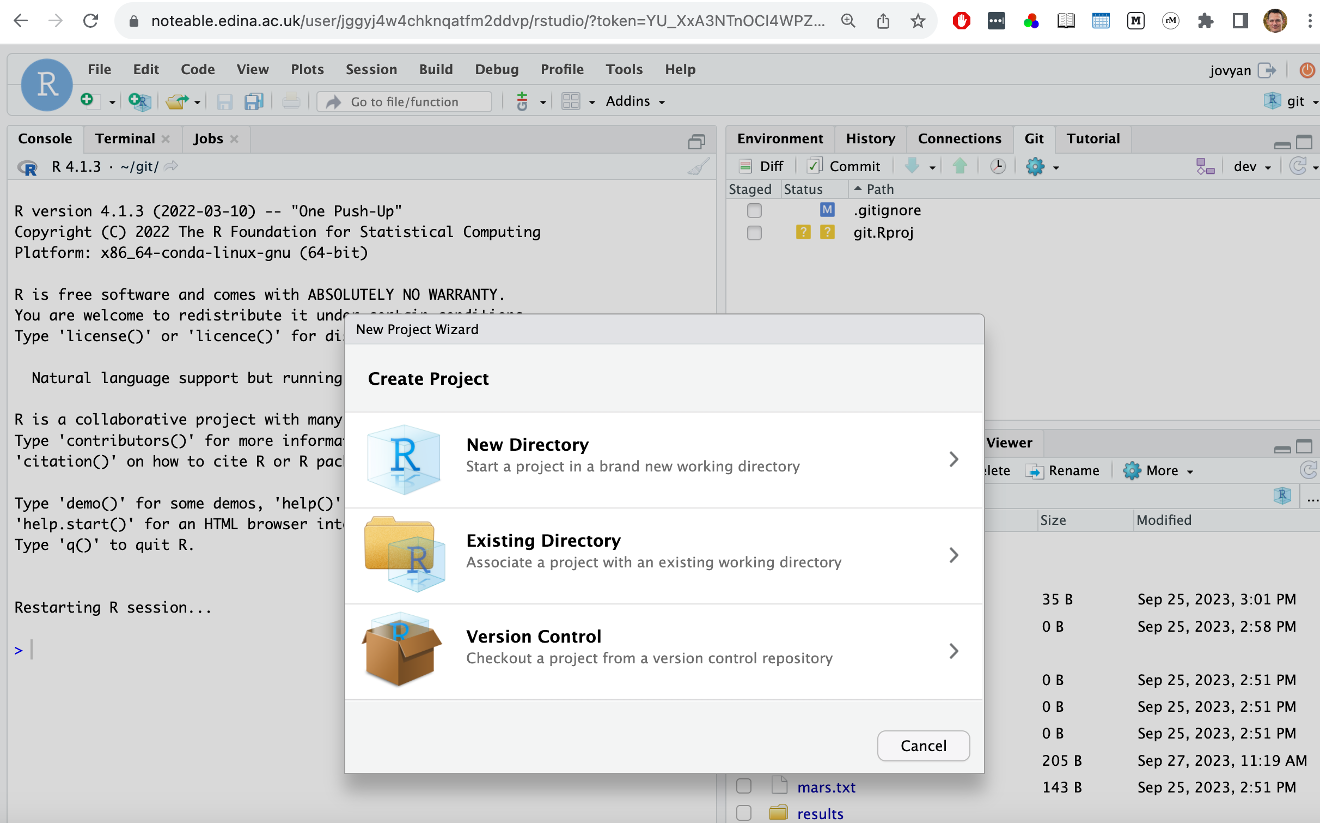The width and height of the screenshot is (1320, 824).
Task: Click the Git Commit button
Action: coord(844,166)
